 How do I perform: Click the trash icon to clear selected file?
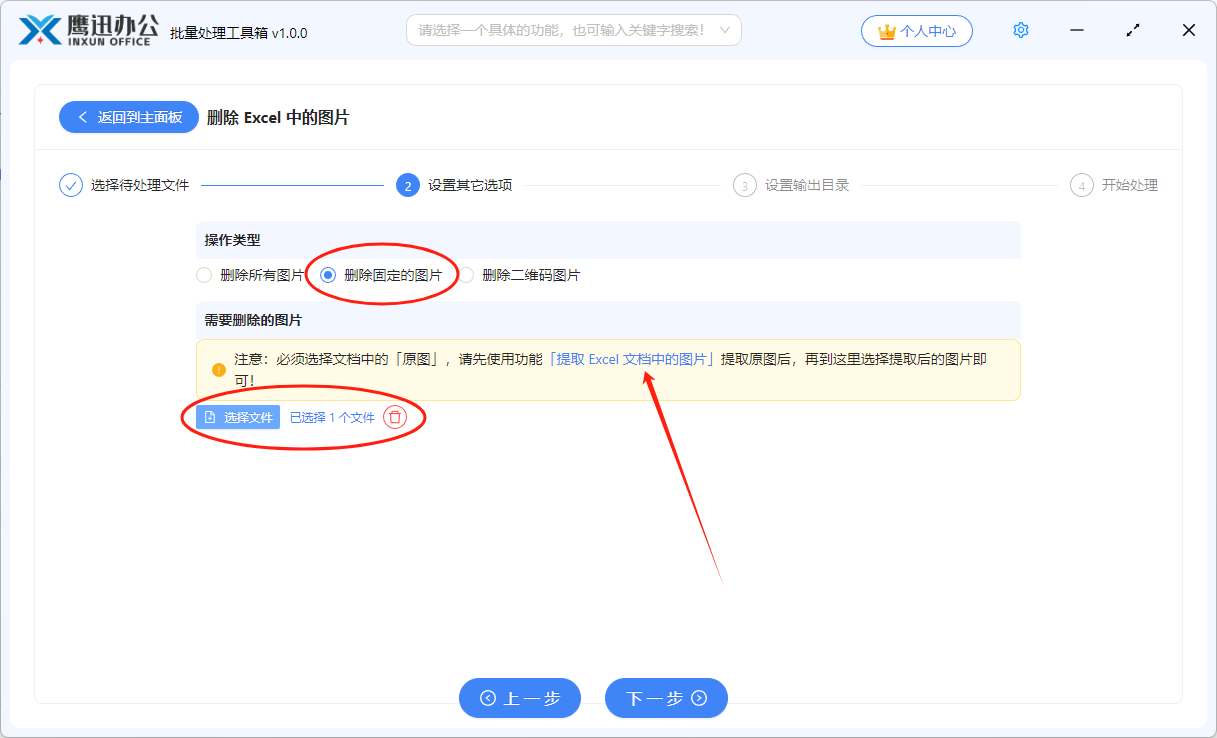[x=395, y=417]
